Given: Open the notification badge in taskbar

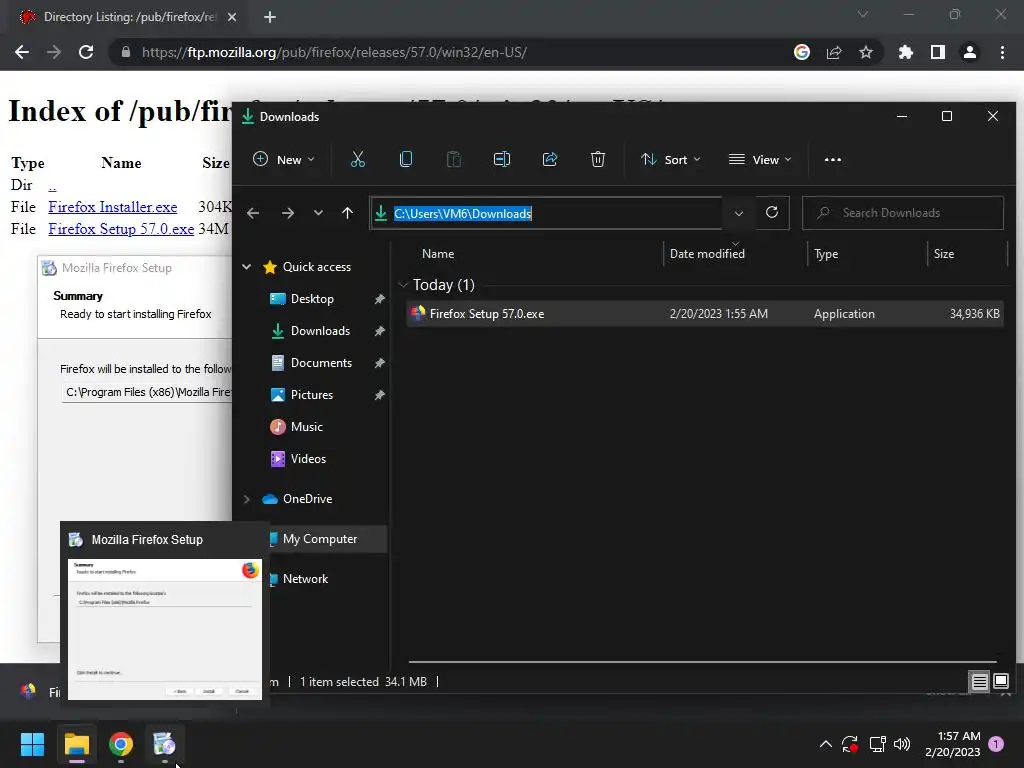Looking at the screenshot, I should tap(996, 744).
